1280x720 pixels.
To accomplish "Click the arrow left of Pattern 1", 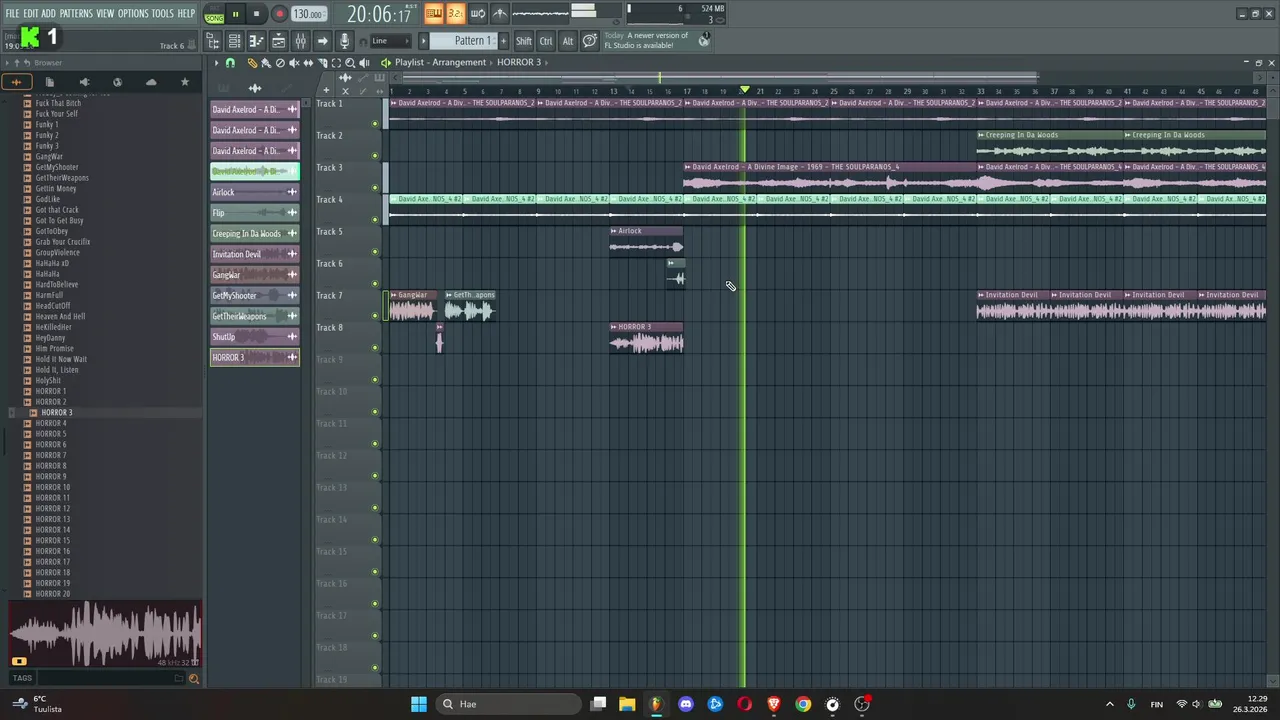I will click(x=423, y=41).
